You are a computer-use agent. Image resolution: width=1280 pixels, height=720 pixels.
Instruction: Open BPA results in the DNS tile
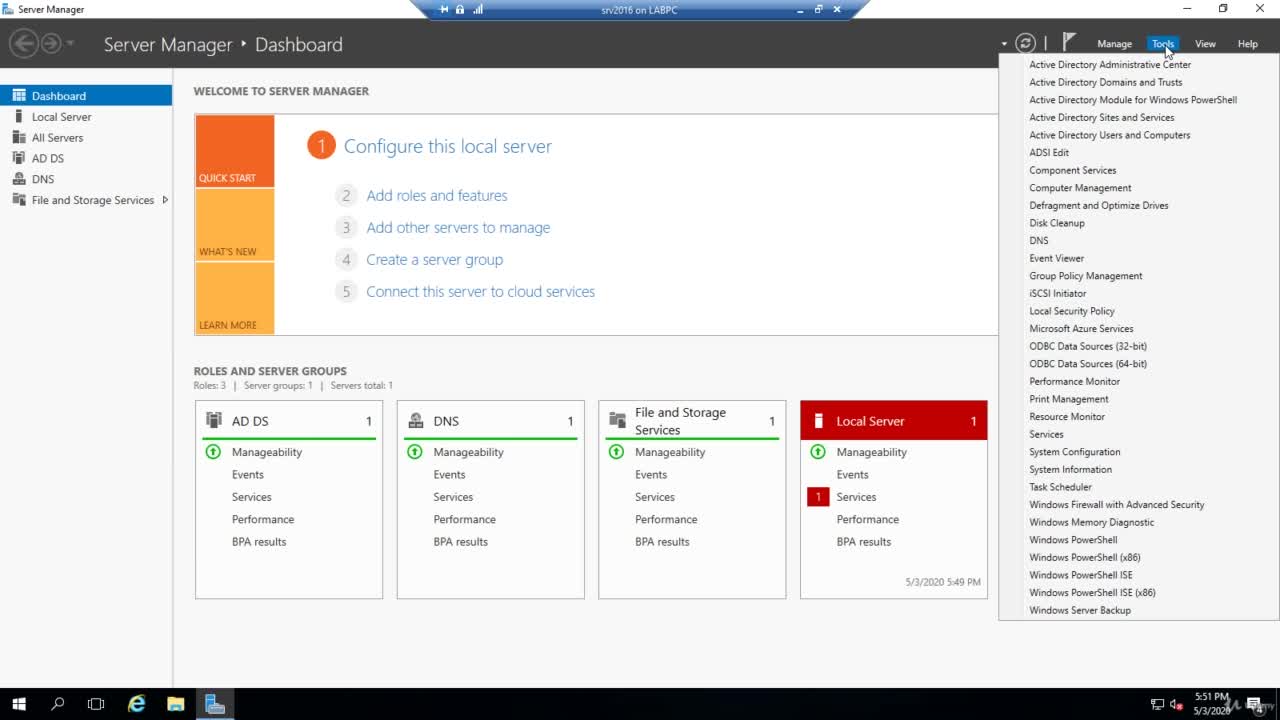[461, 542]
